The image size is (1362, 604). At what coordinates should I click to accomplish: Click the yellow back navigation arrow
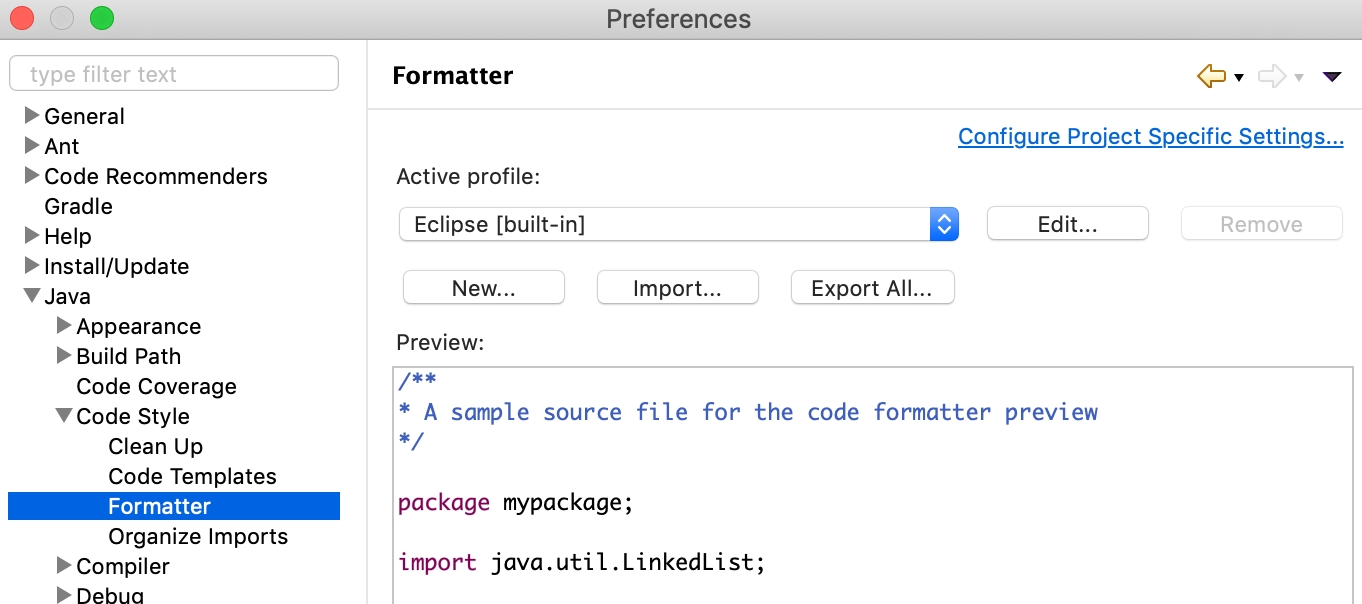point(1211,76)
